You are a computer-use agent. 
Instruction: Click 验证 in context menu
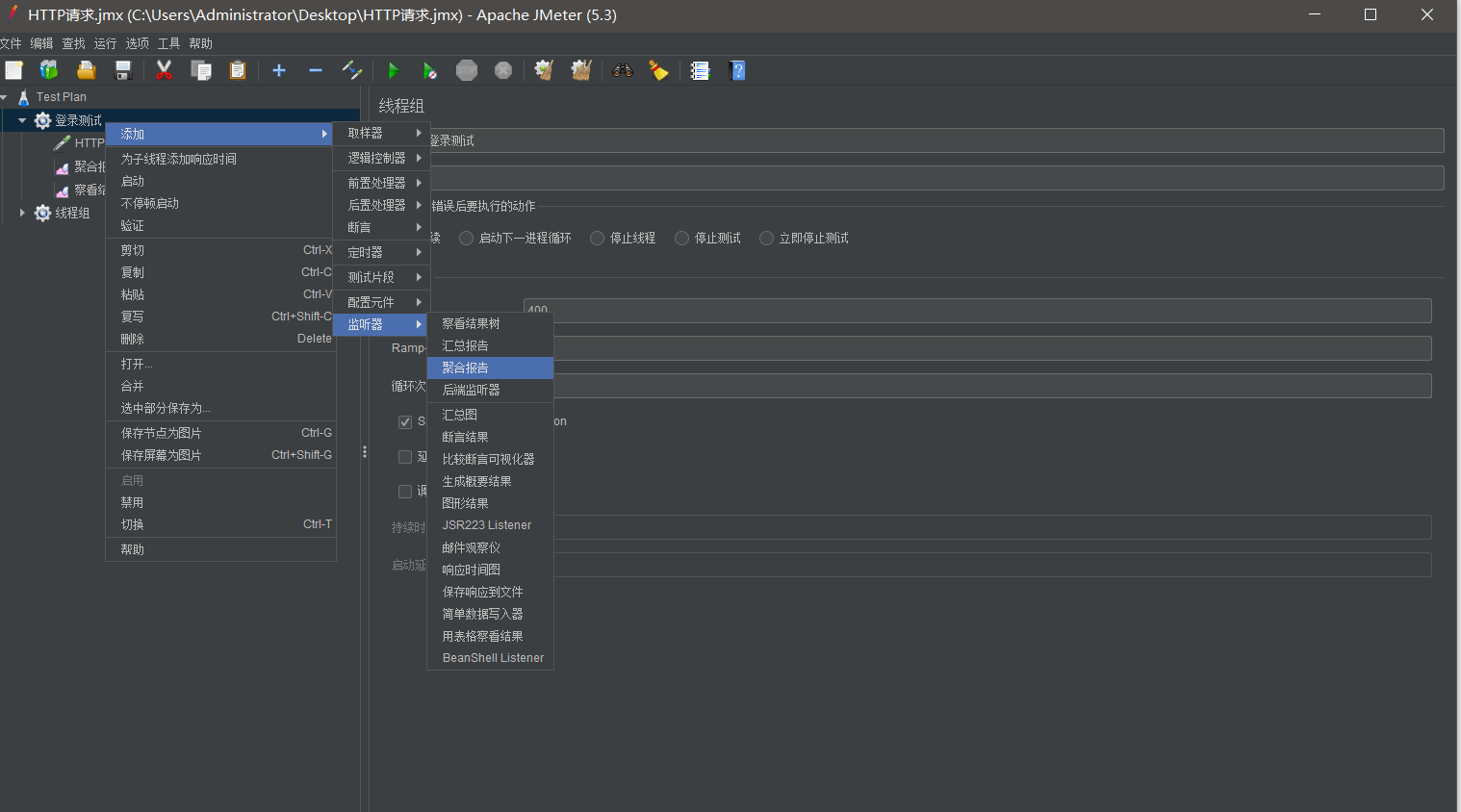[220, 225]
